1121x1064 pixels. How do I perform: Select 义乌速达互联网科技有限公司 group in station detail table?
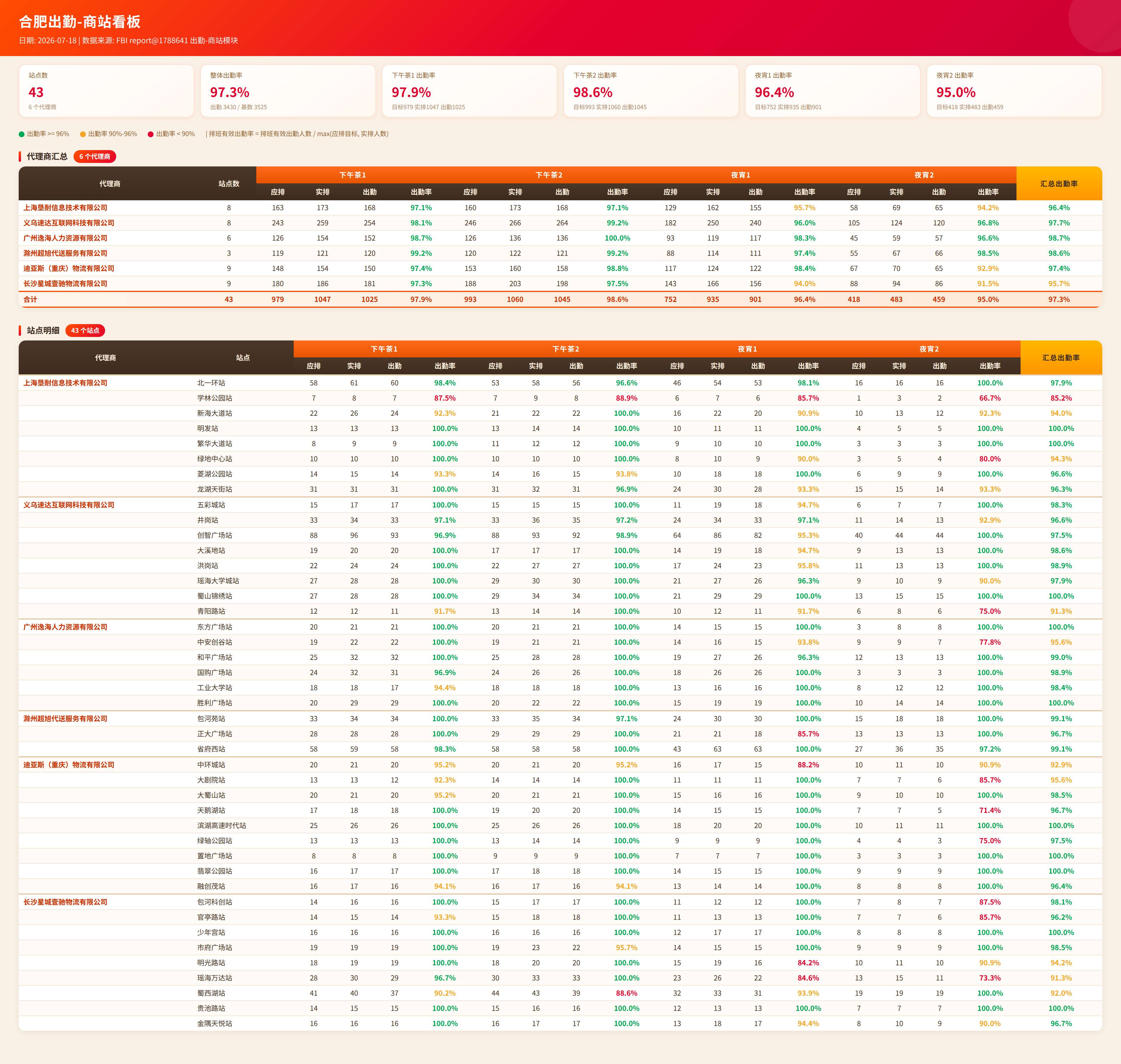[x=69, y=505]
